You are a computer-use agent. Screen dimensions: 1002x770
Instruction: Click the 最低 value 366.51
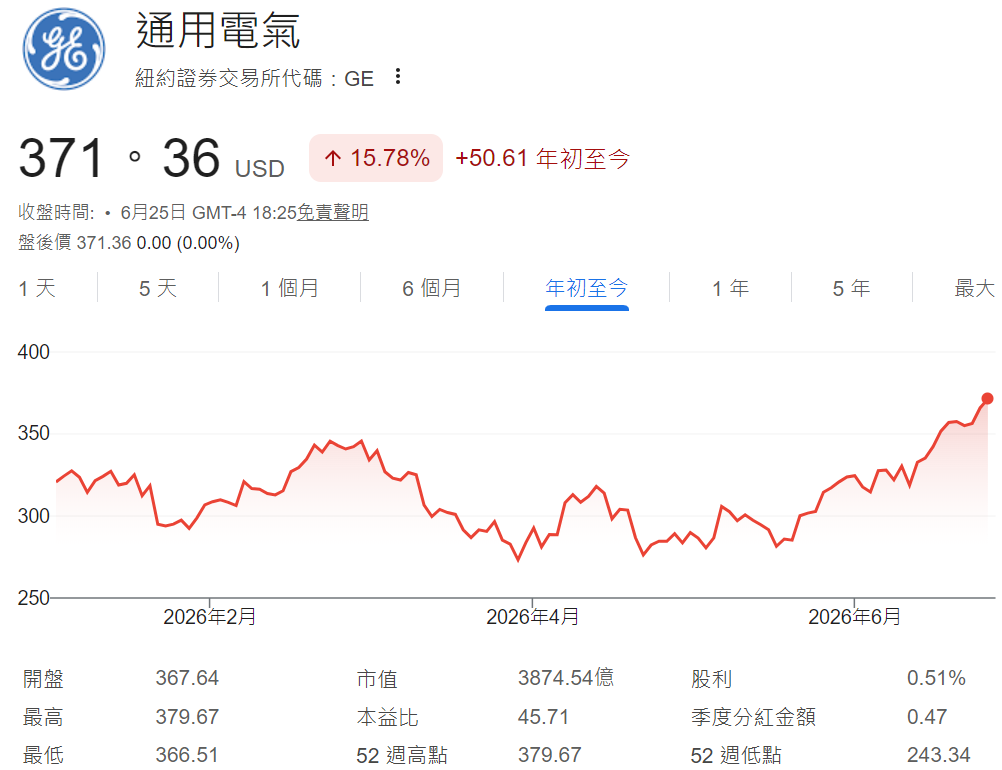click(187, 755)
